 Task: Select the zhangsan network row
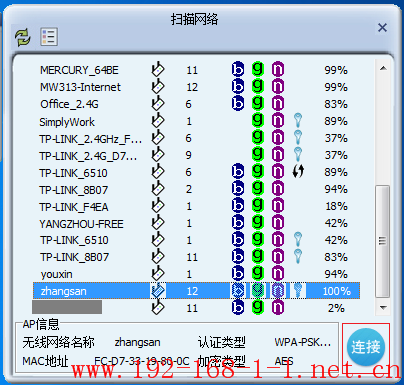196,291
